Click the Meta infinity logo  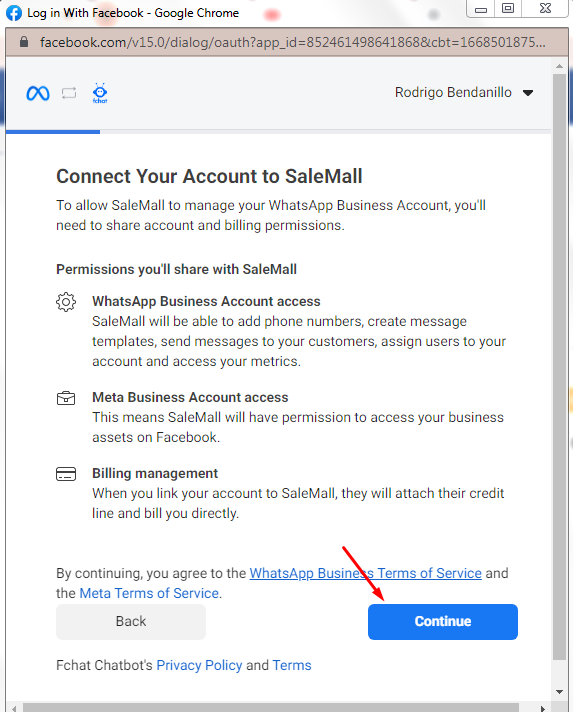[38, 94]
